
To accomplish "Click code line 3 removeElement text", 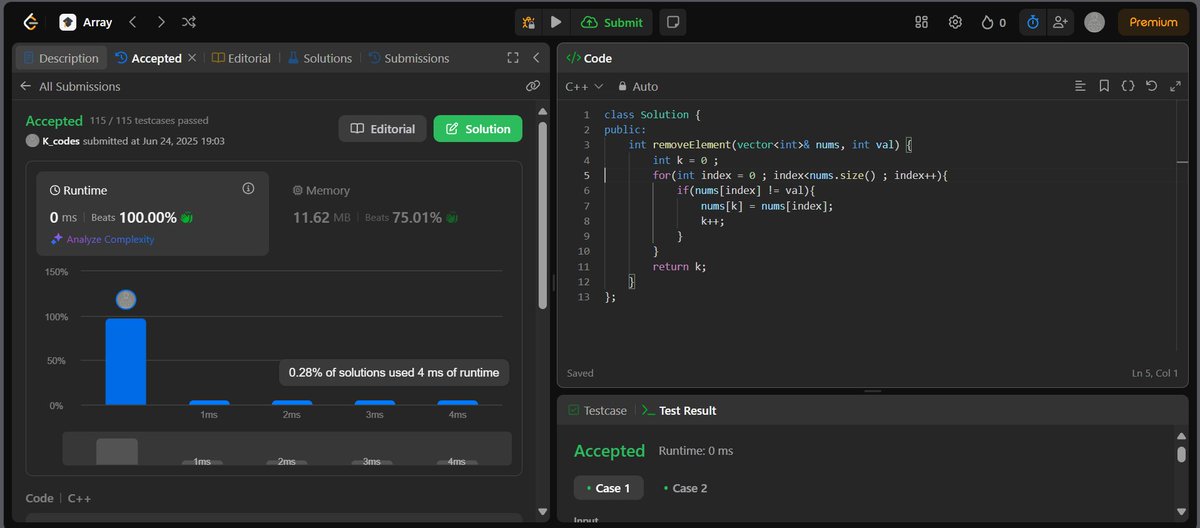I will [692, 145].
